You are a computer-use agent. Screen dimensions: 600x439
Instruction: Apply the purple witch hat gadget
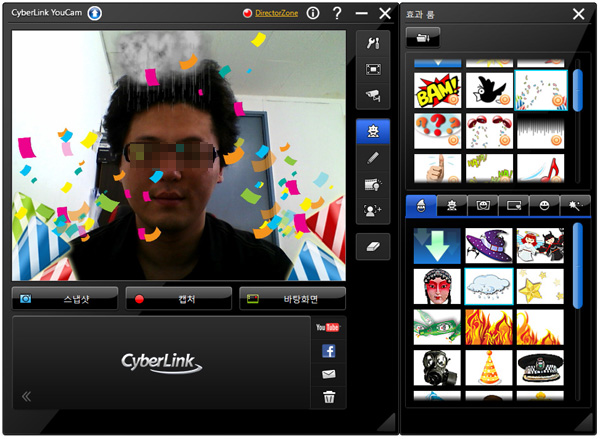pos(489,246)
